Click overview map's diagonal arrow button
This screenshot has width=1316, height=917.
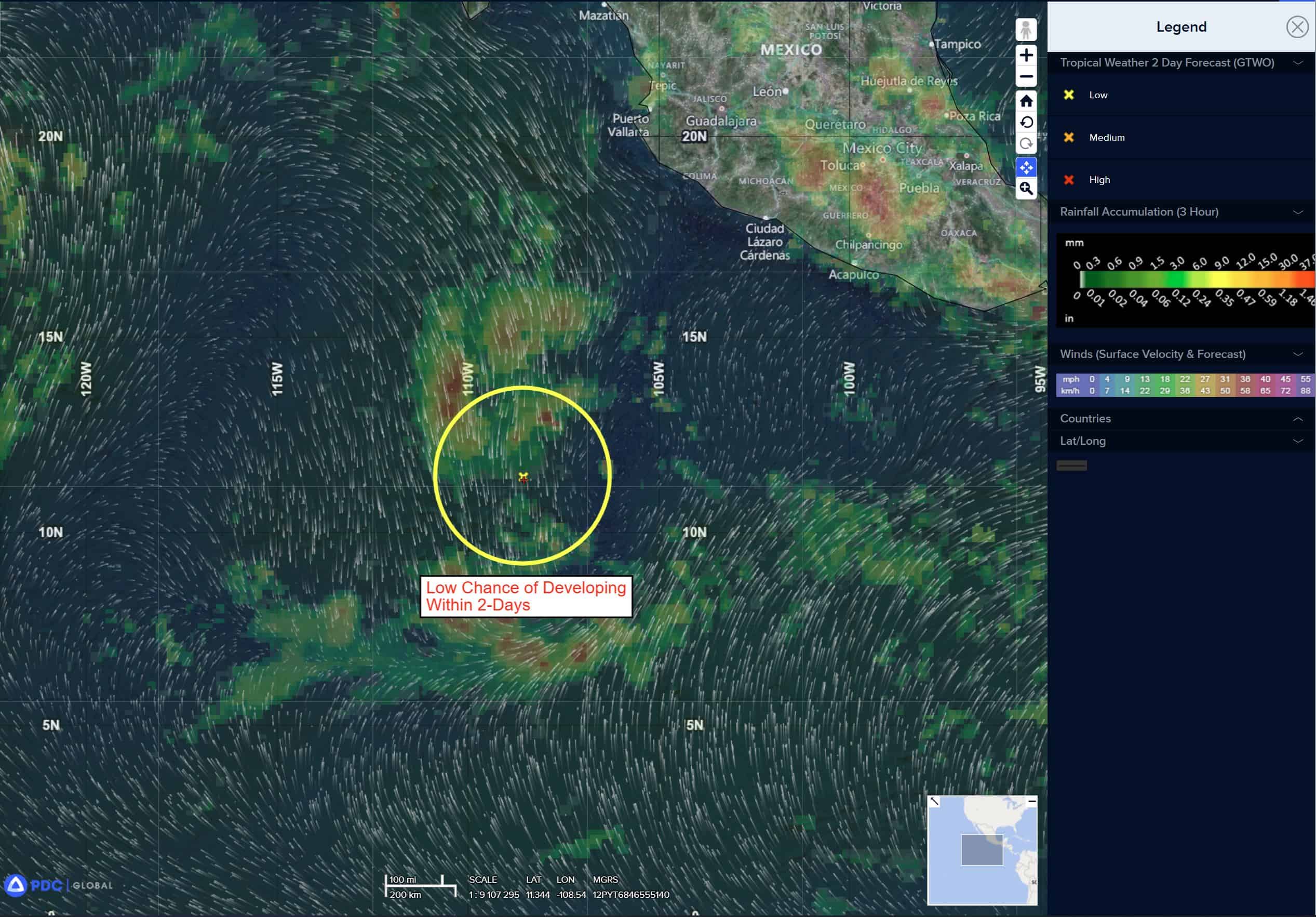coord(934,801)
